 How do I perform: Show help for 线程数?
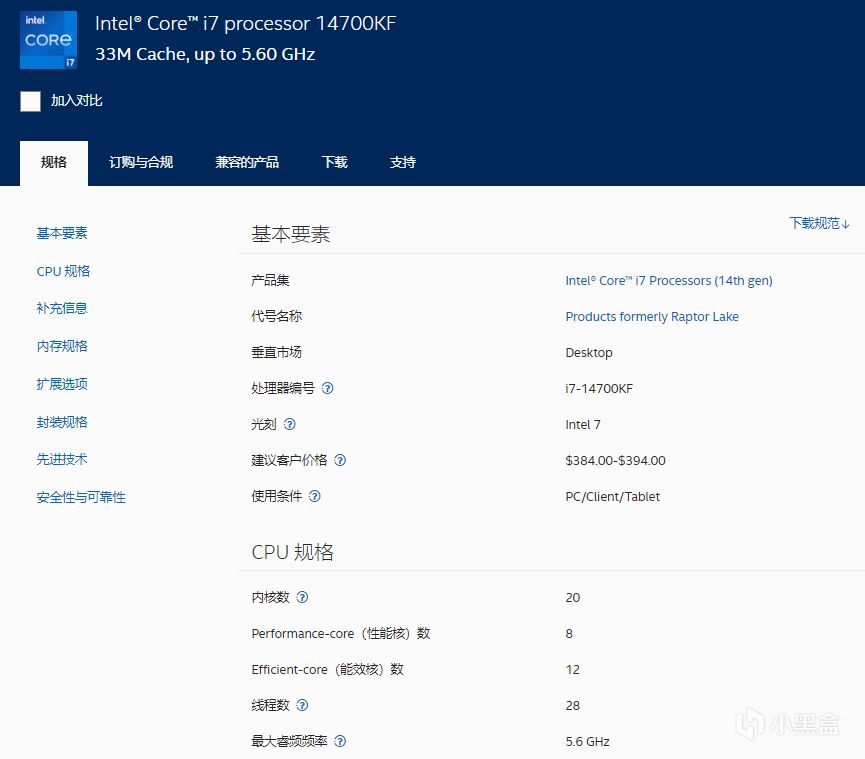302,705
